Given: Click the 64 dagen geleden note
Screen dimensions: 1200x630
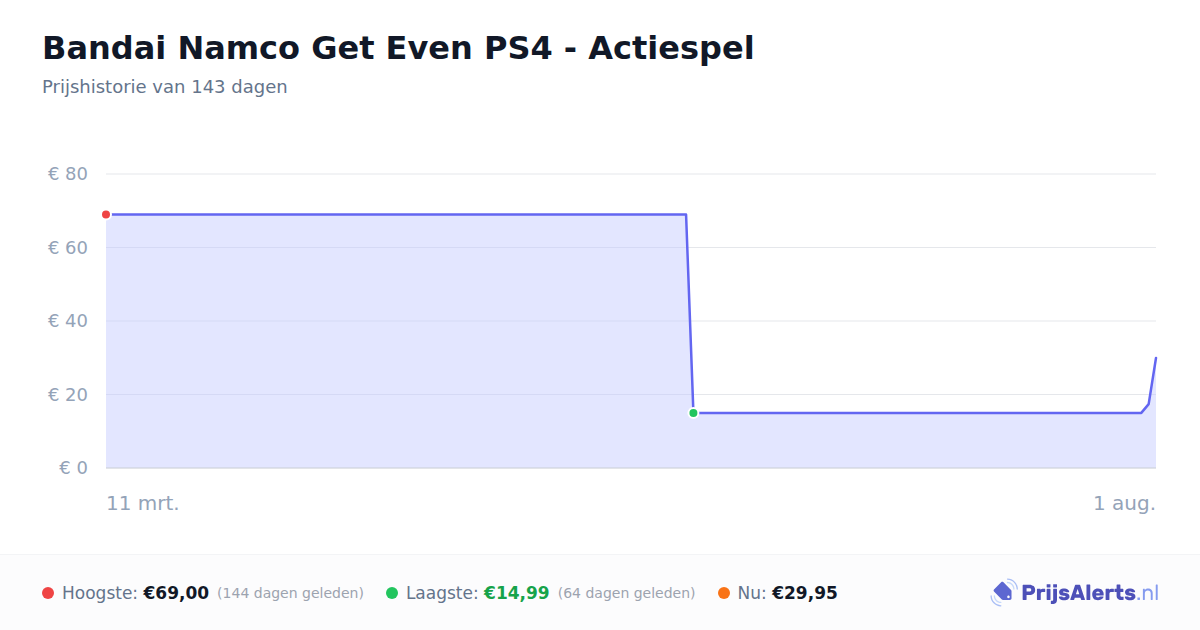Looking at the screenshot, I should click(626, 593).
